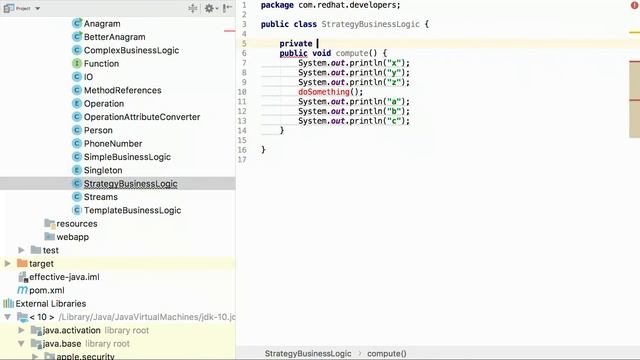Viewport: 640px width, 360px height.
Task: Click the class icon beside Streams
Action: [77, 197]
